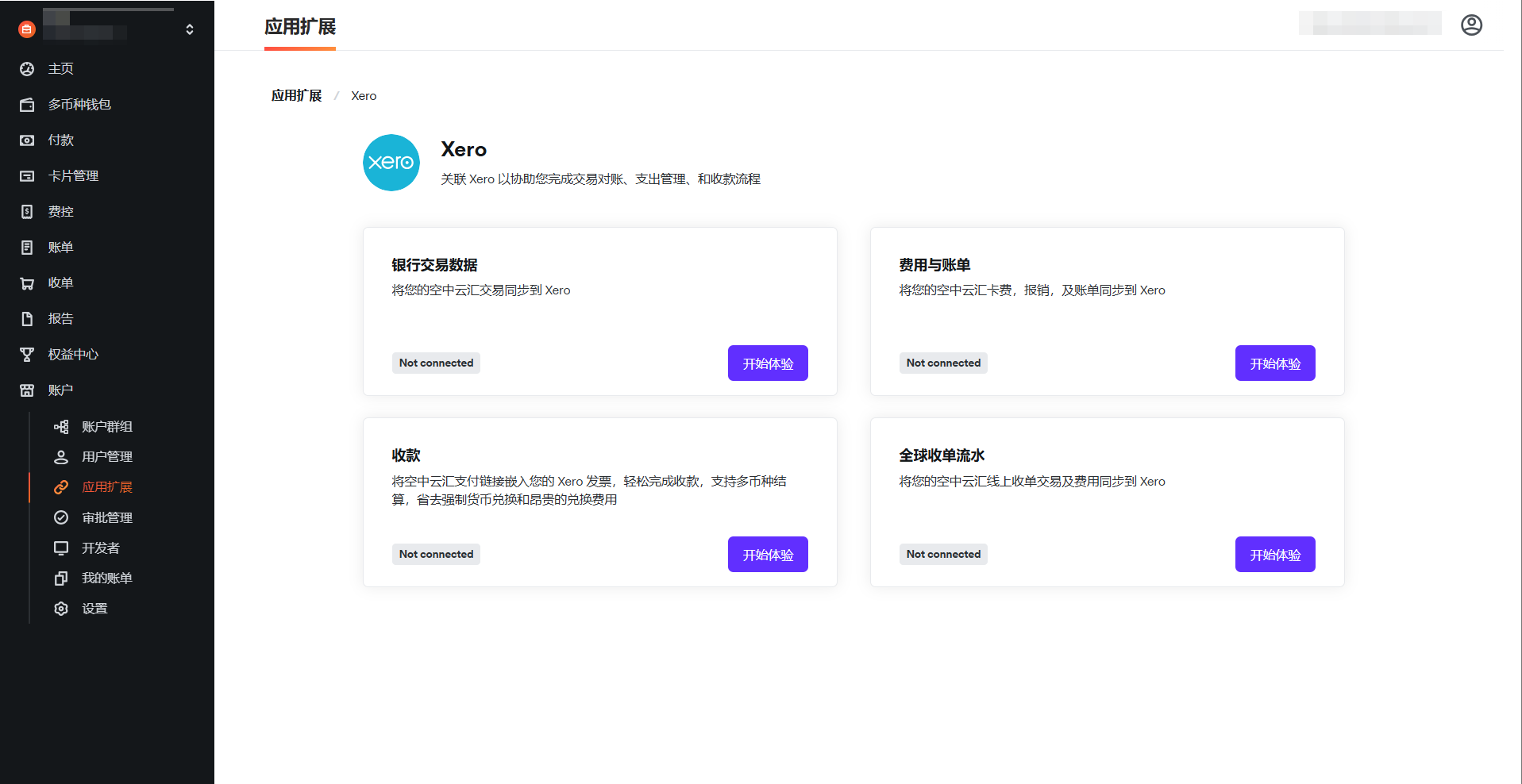Collapse the 账户 sidebar section
Image resolution: width=1522 pixels, height=784 pixels.
click(x=60, y=390)
